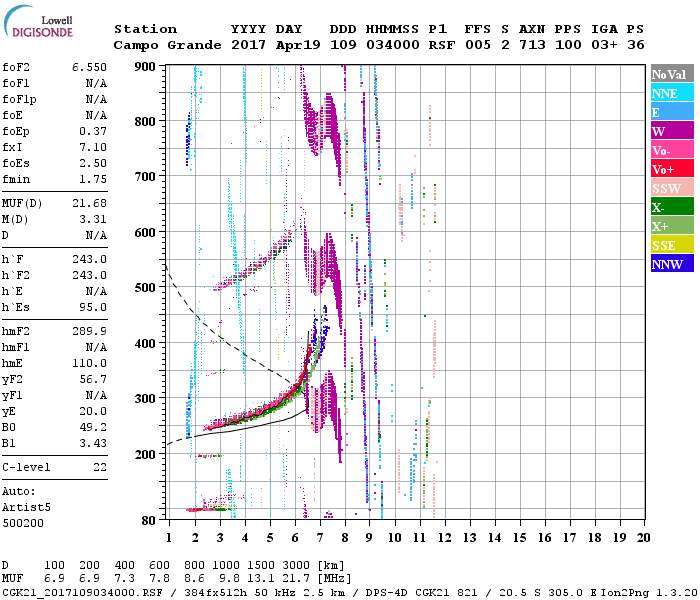Select the Vo- pink legend swatch
This screenshot has width=700, height=600.
(x=672, y=150)
